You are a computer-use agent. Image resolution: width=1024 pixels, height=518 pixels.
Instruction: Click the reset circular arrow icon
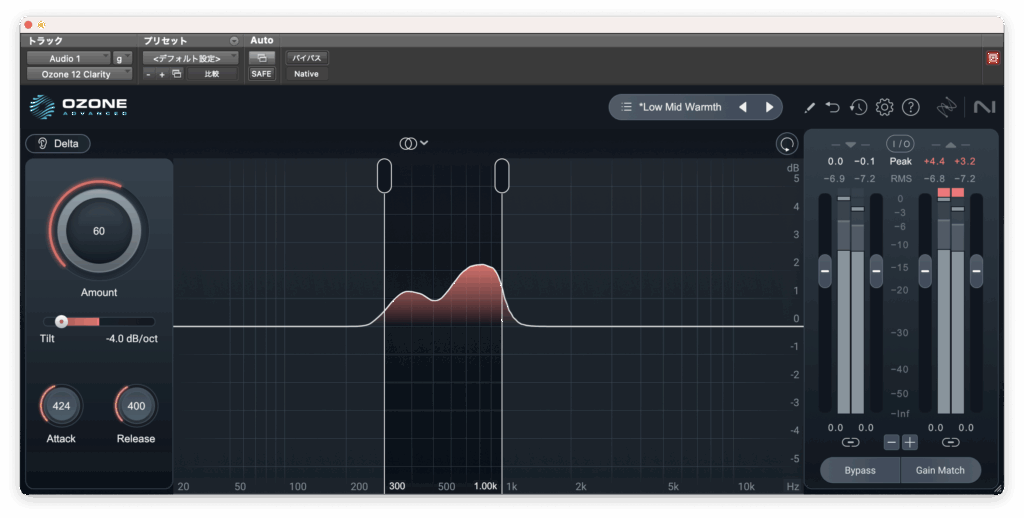point(787,144)
